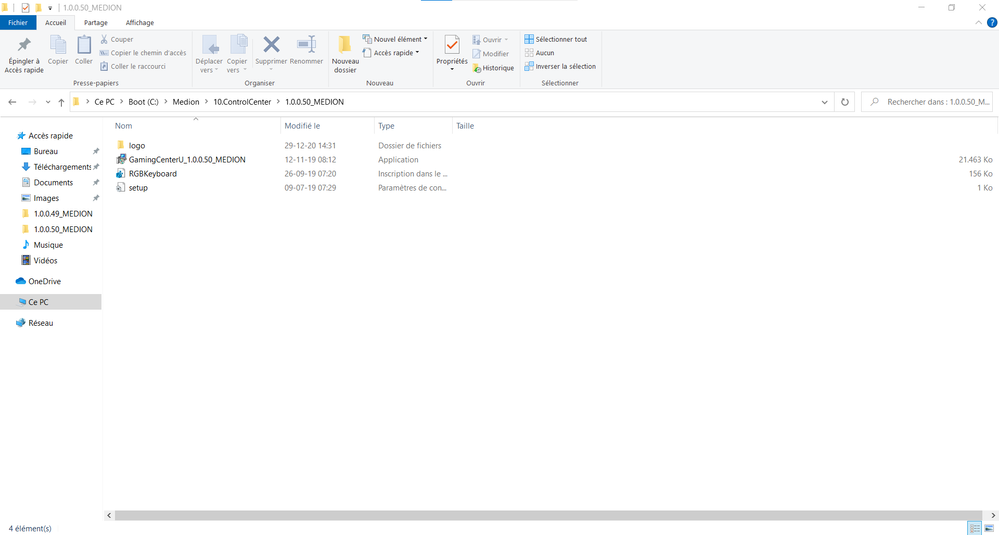Click the Help question mark icon
The image size is (999, 535).
click(991, 22)
